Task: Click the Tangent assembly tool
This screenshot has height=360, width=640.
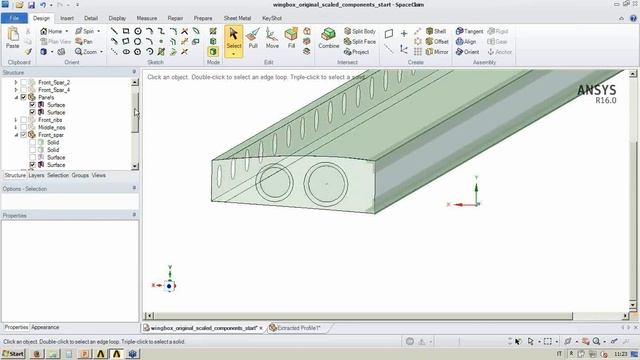Action: [x=469, y=31]
